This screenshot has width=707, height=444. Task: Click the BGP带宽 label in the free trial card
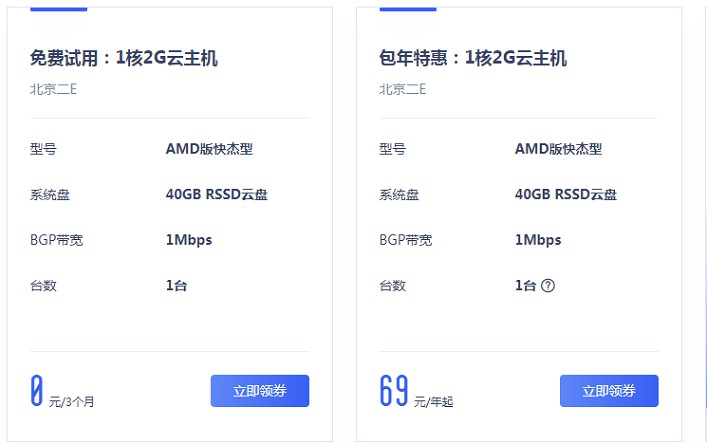point(56,240)
